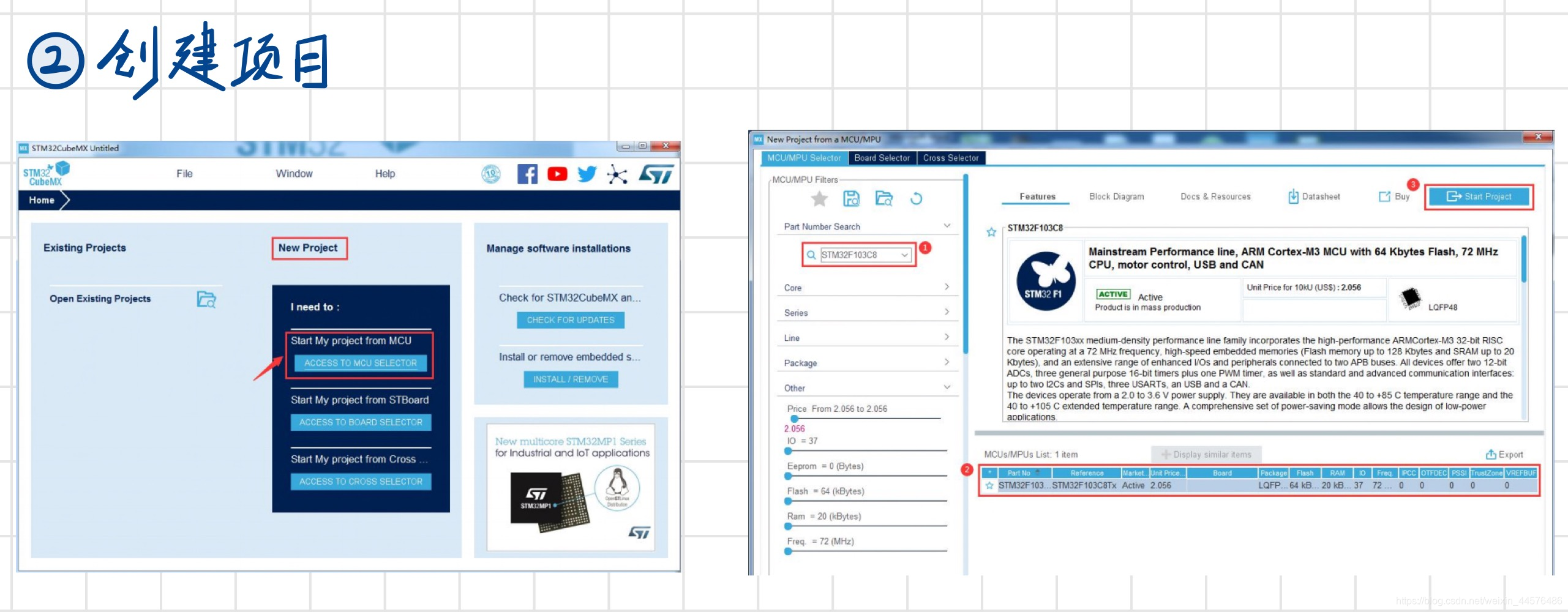Image resolution: width=1568 pixels, height=612 pixels.
Task: Sort list by Package column header
Action: pyautogui.click(x=1273, y=473)
